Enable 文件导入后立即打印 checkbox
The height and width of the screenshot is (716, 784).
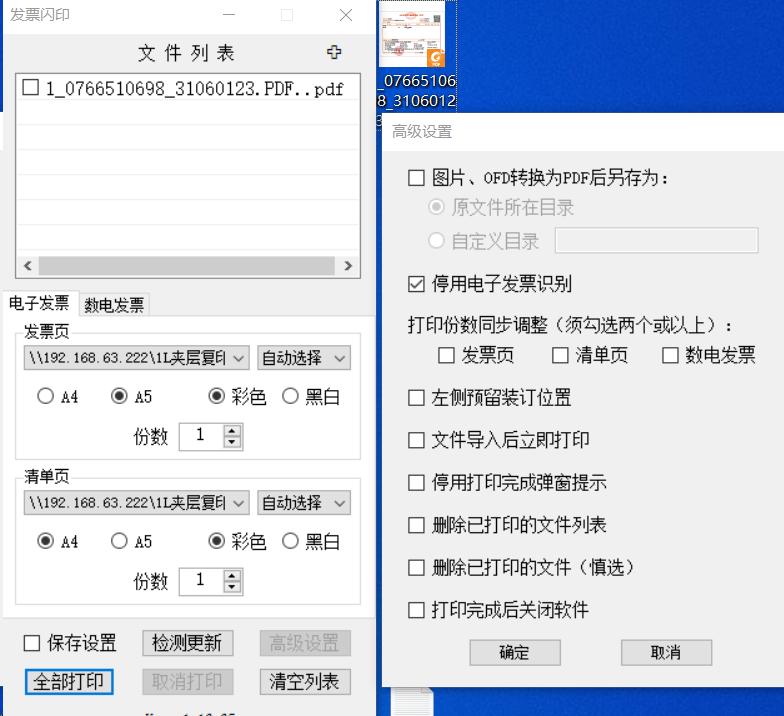click(416, 440)
